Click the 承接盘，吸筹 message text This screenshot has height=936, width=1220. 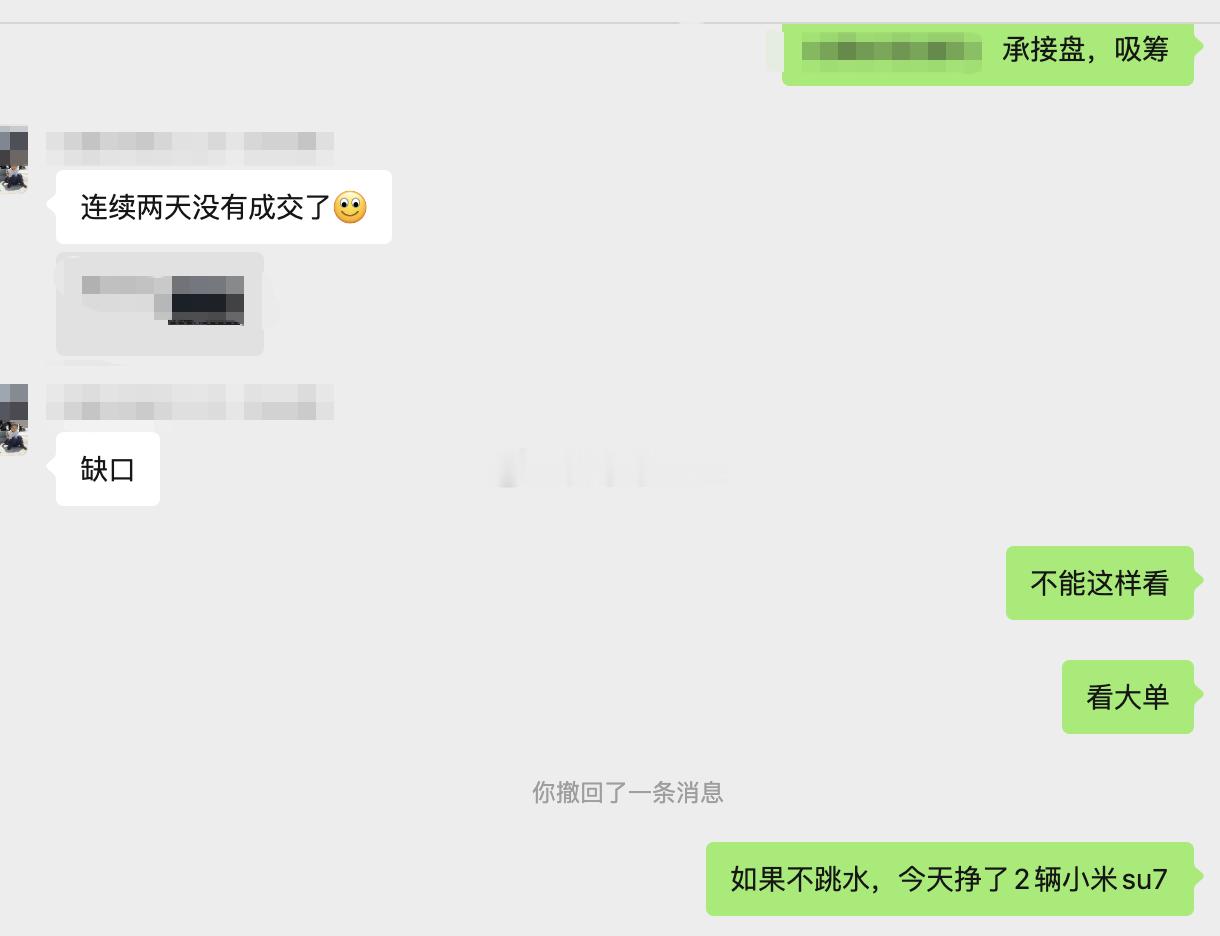pos(1085,49)
